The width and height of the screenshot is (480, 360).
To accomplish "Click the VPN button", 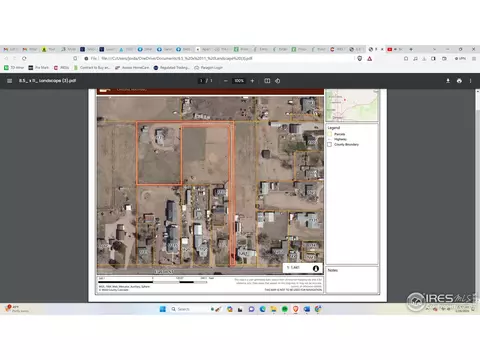I will click(x=460, y=58).
